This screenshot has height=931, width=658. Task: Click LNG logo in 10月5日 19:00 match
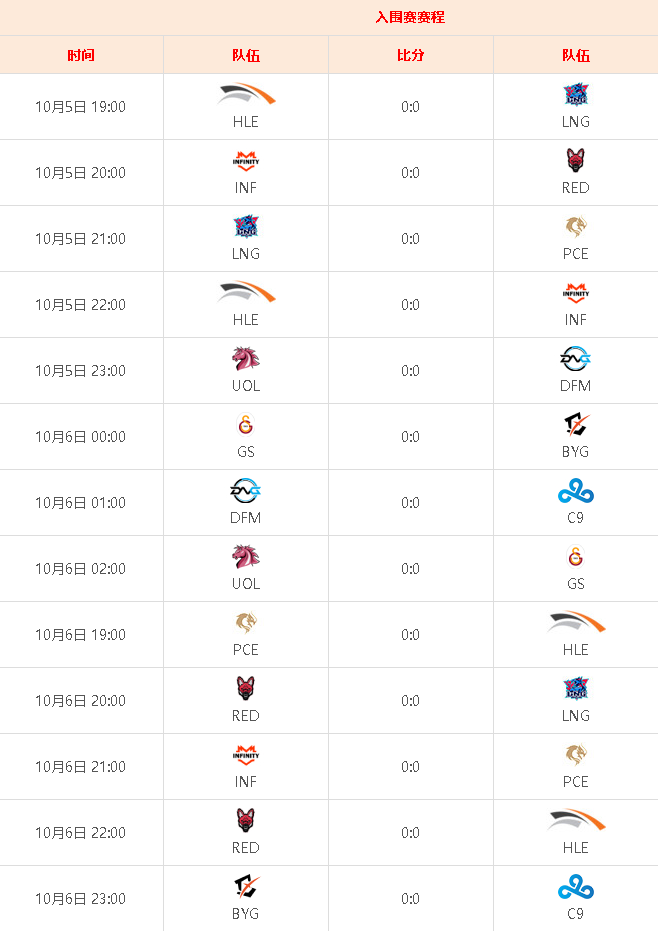(575, 94)
